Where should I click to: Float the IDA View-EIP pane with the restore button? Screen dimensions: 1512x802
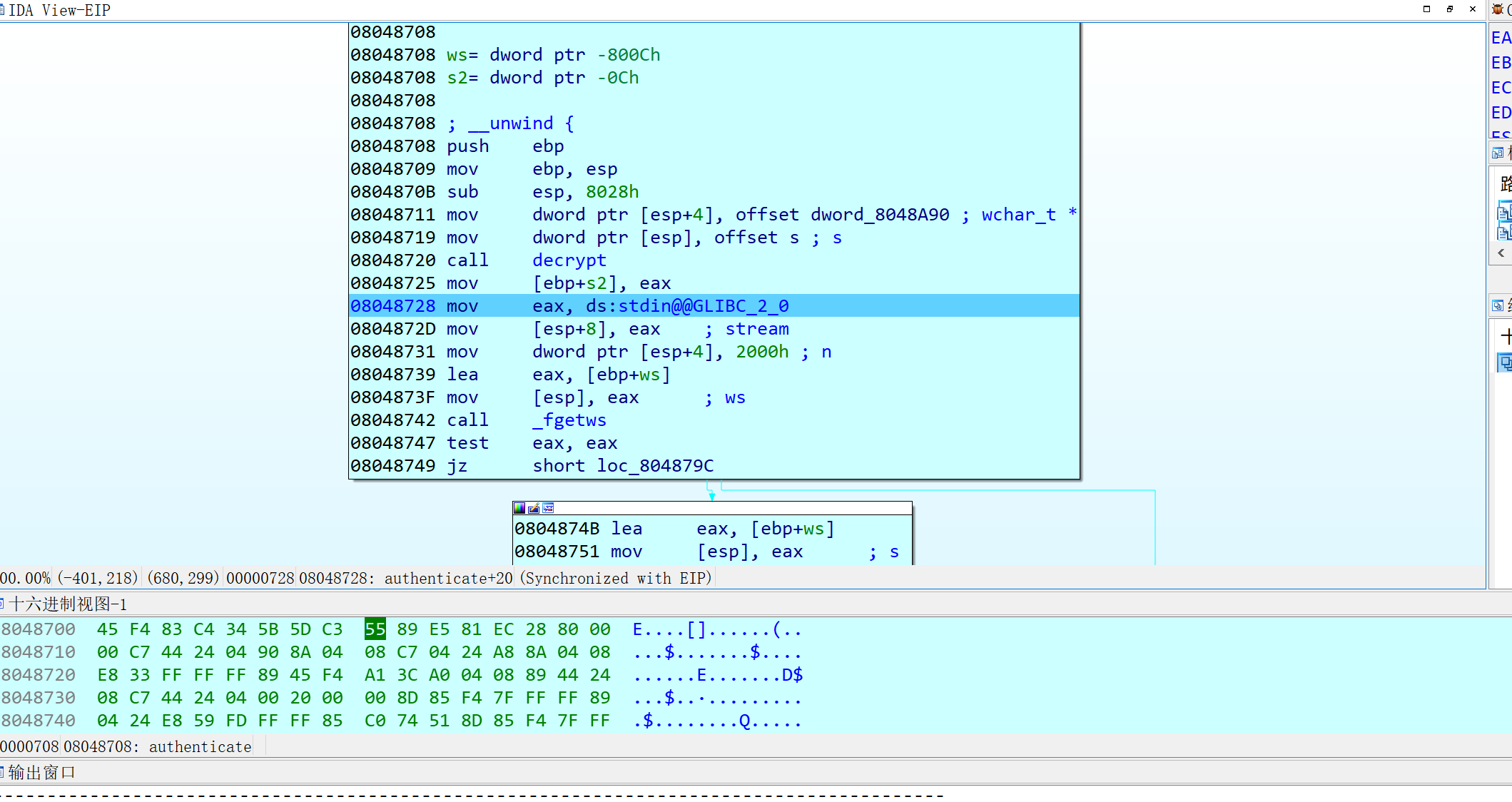pos(1450,9)
